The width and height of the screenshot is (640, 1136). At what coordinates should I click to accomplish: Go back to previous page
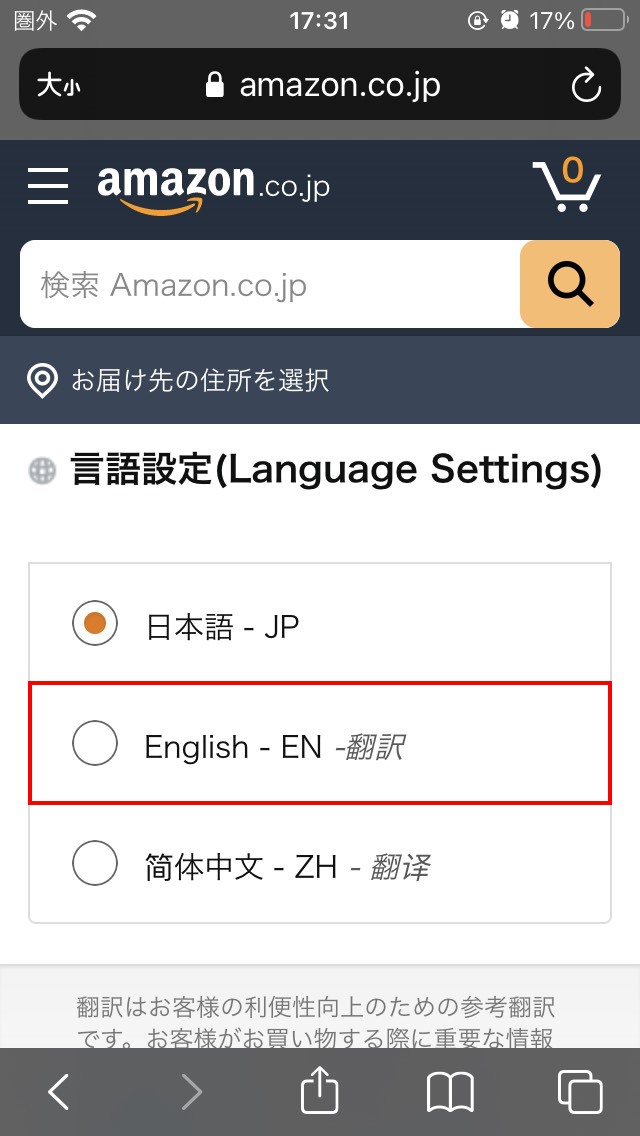click(60, 1092)
